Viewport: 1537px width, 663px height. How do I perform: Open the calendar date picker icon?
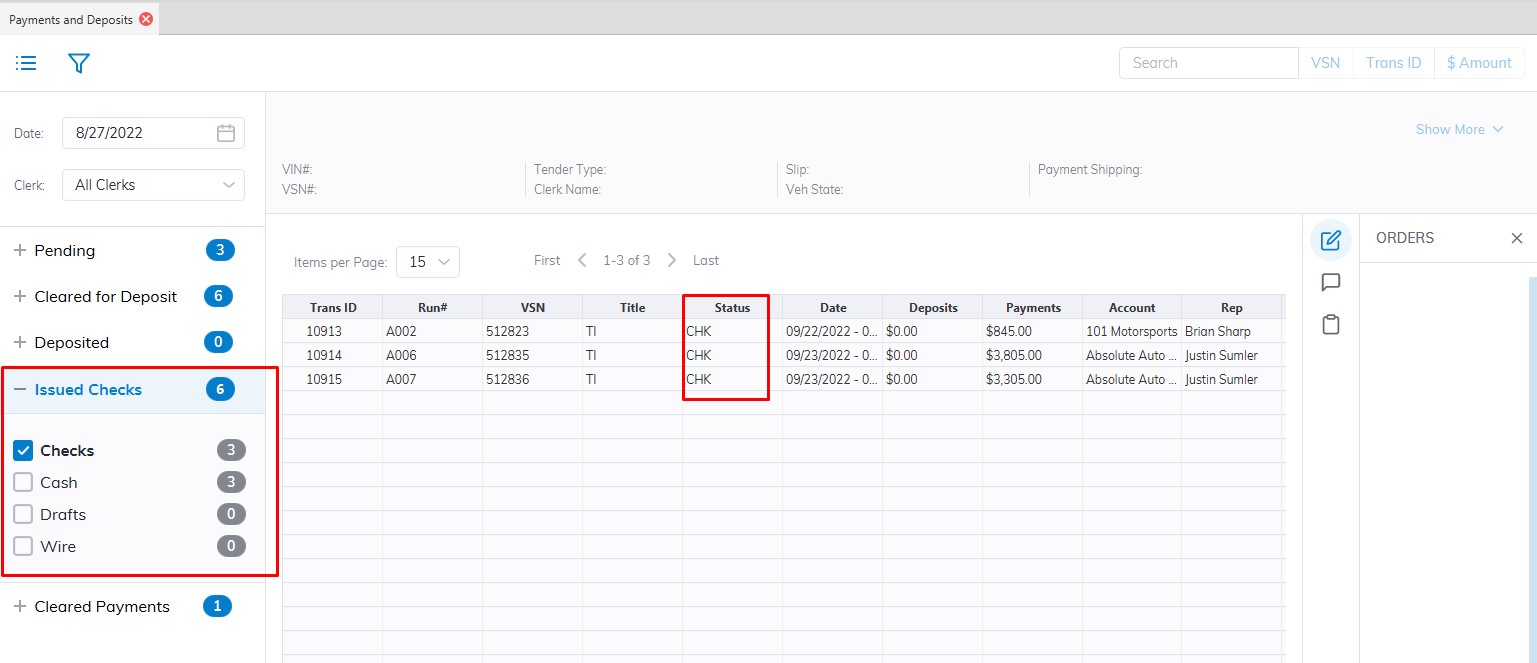click(x=226, y=133)
